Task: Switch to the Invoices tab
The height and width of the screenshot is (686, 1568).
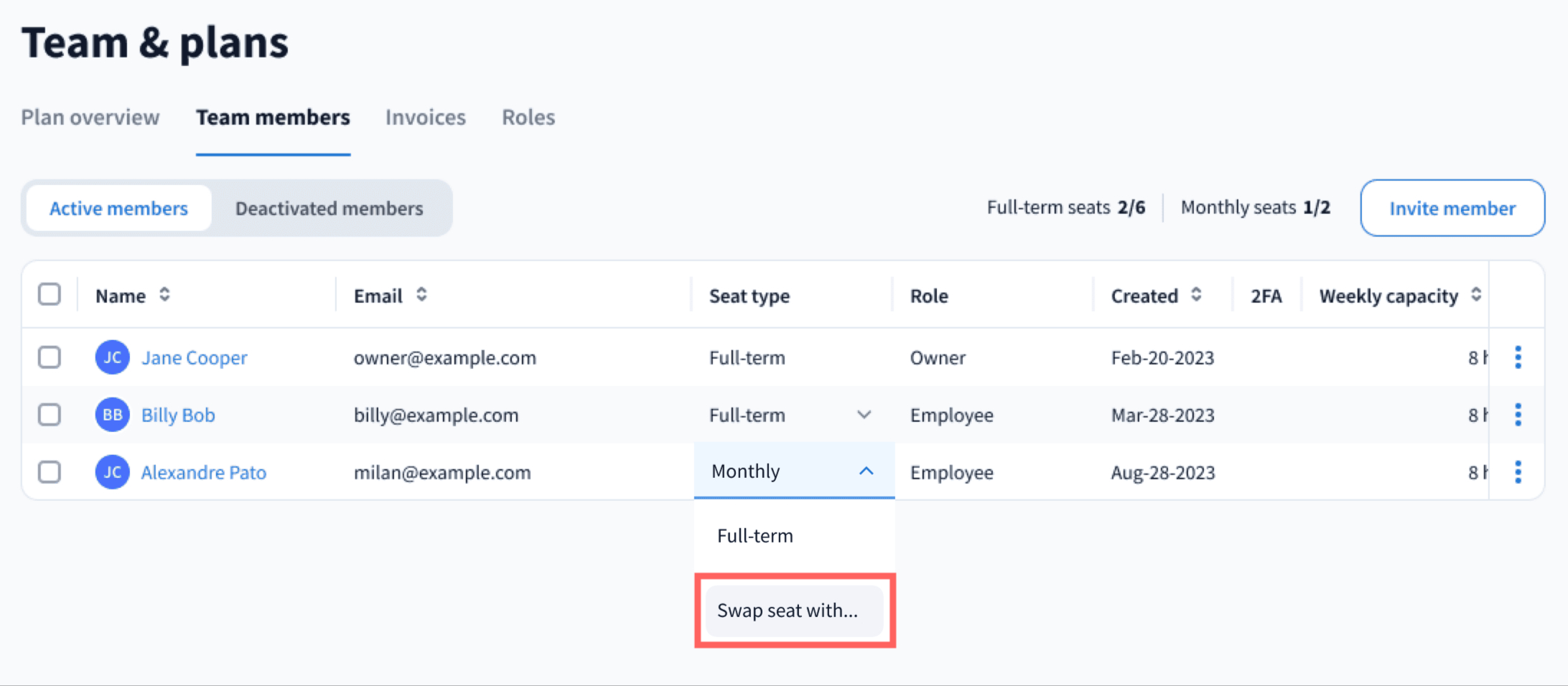Action: [426, 117]
